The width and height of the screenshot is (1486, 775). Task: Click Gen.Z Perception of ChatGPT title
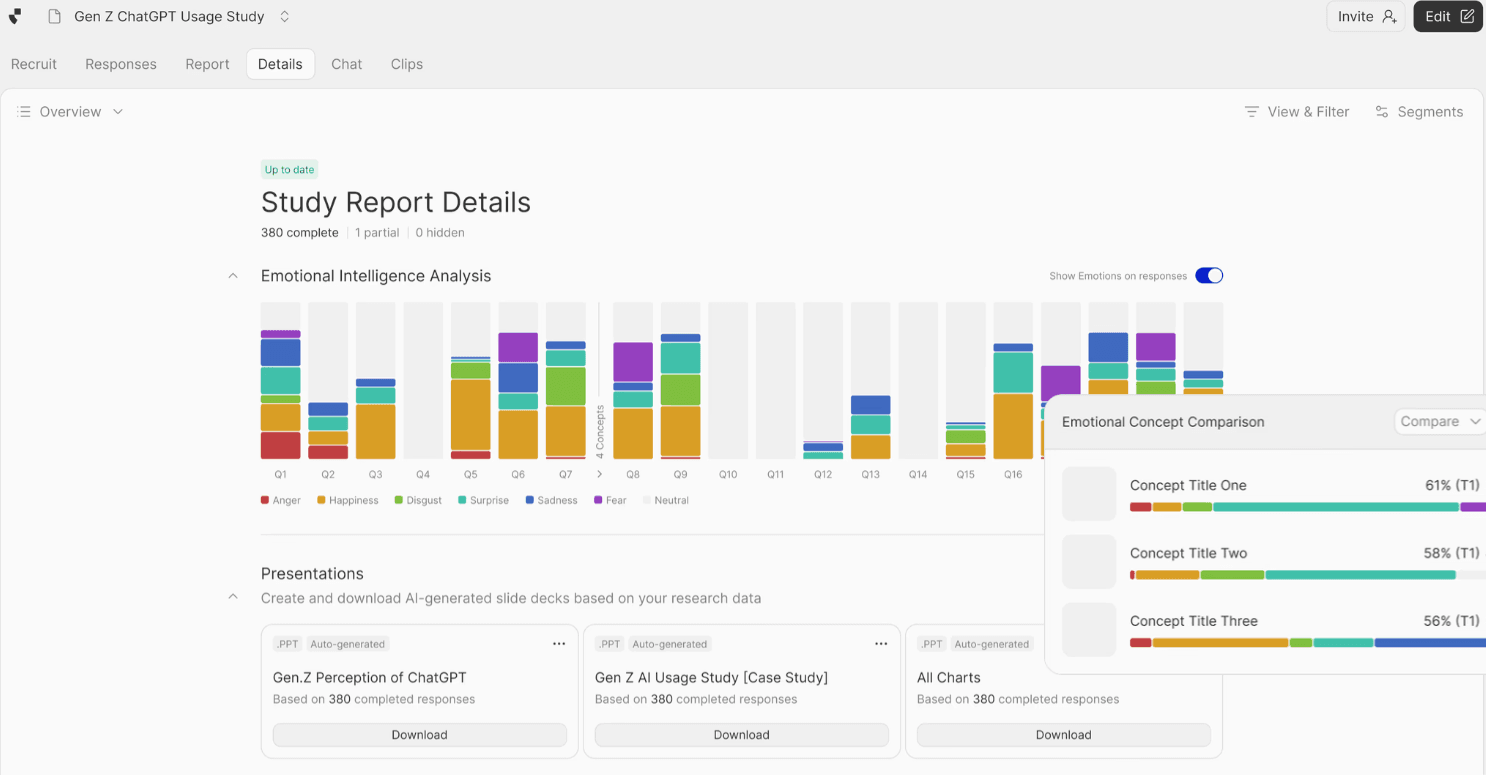tap(370, 677)
